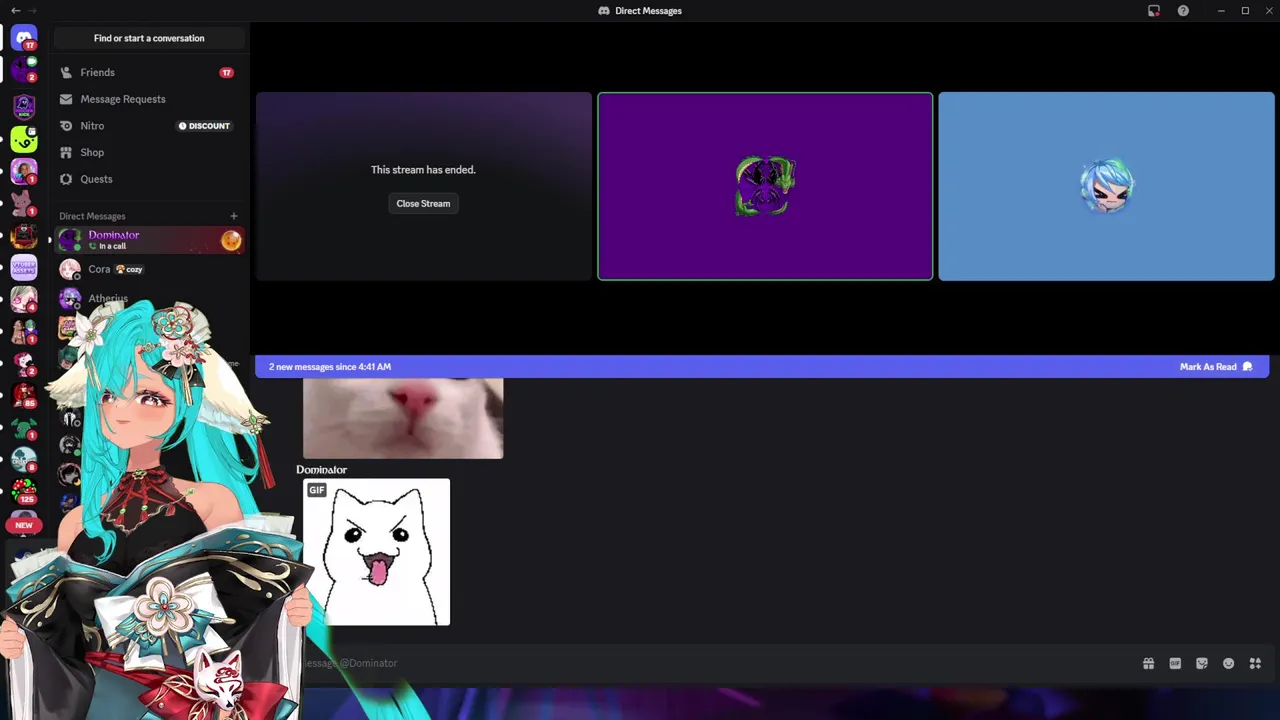
Task: Open the white cat GIF by Dominator
Action: tap(377, 552)
